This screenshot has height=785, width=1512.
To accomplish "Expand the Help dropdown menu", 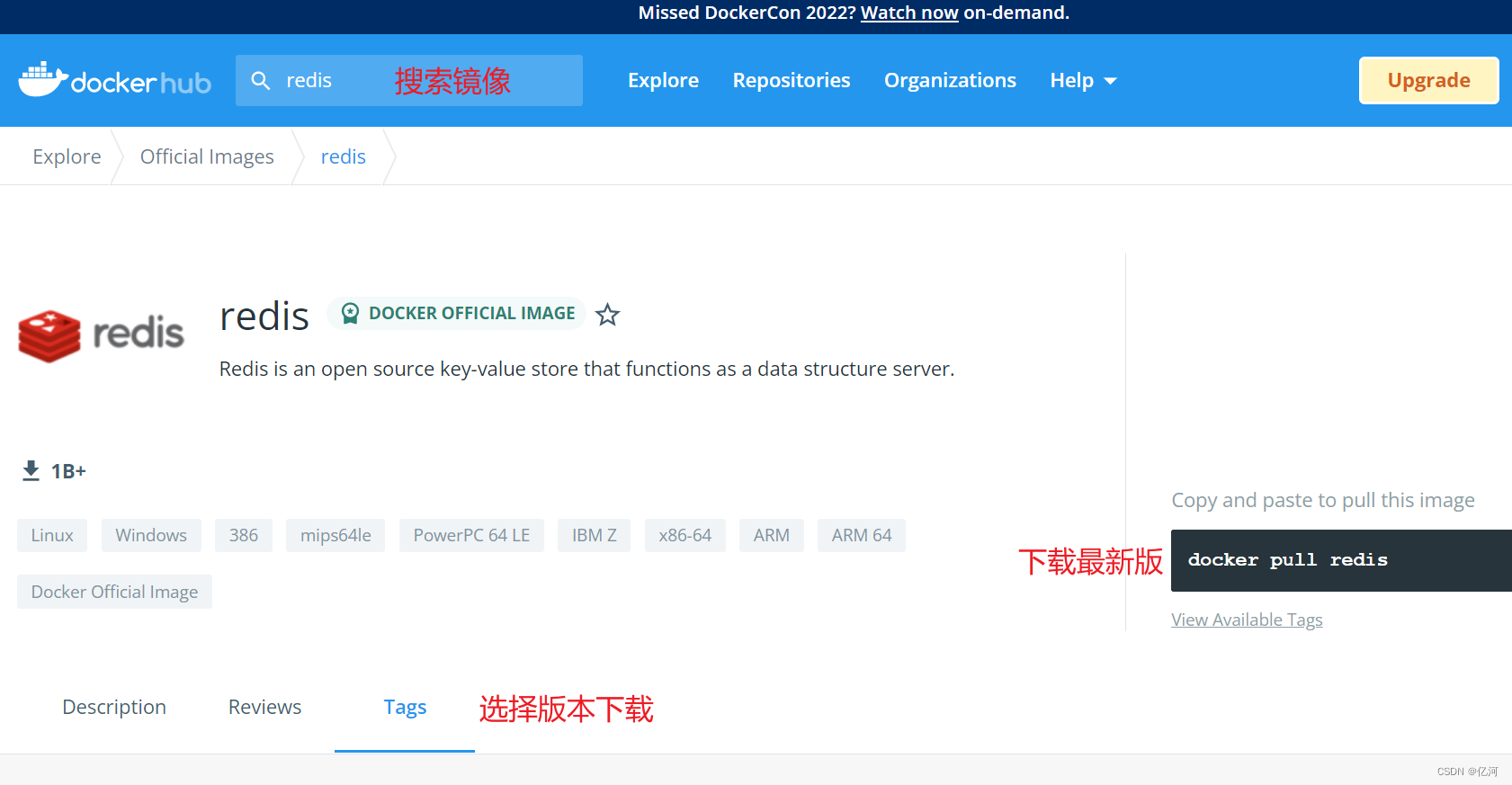I will click(x=1083, y=80).
